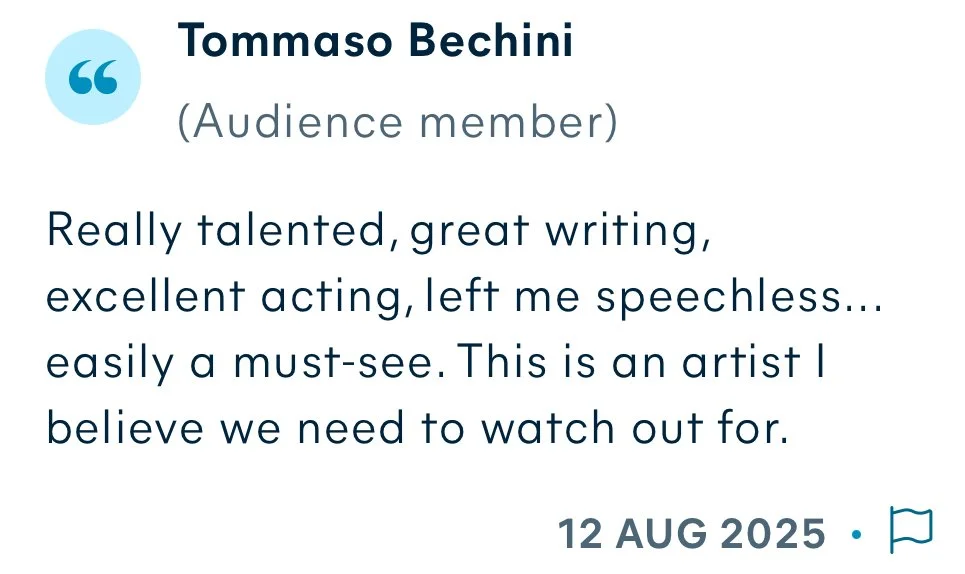Click the dot separator beside the date
965x574 pixels.
click(x=856, y=535)
